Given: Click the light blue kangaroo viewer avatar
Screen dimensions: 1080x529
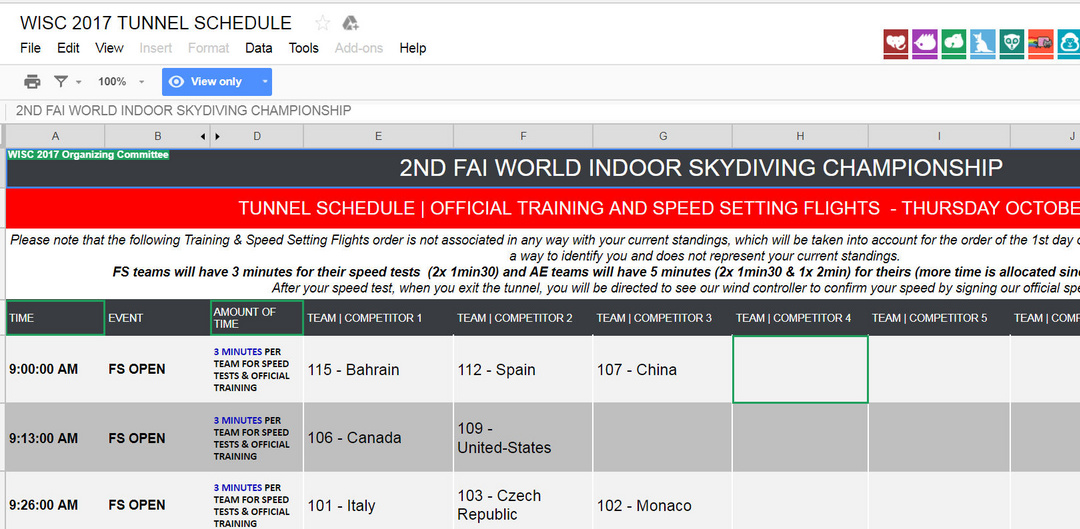Looking at the screenshot, I should [x=983, y=43].
